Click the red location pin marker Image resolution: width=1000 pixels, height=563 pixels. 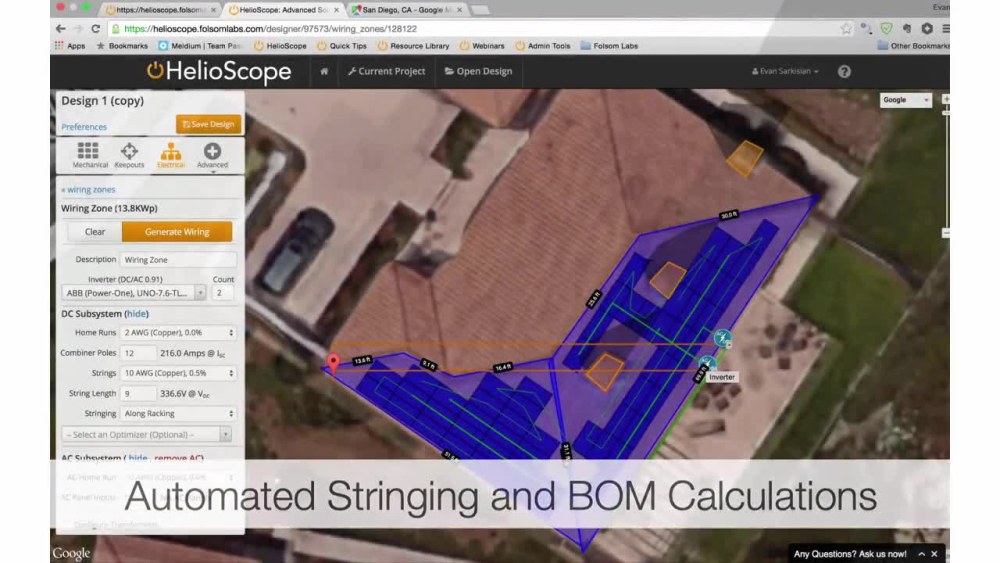point(333,363)
